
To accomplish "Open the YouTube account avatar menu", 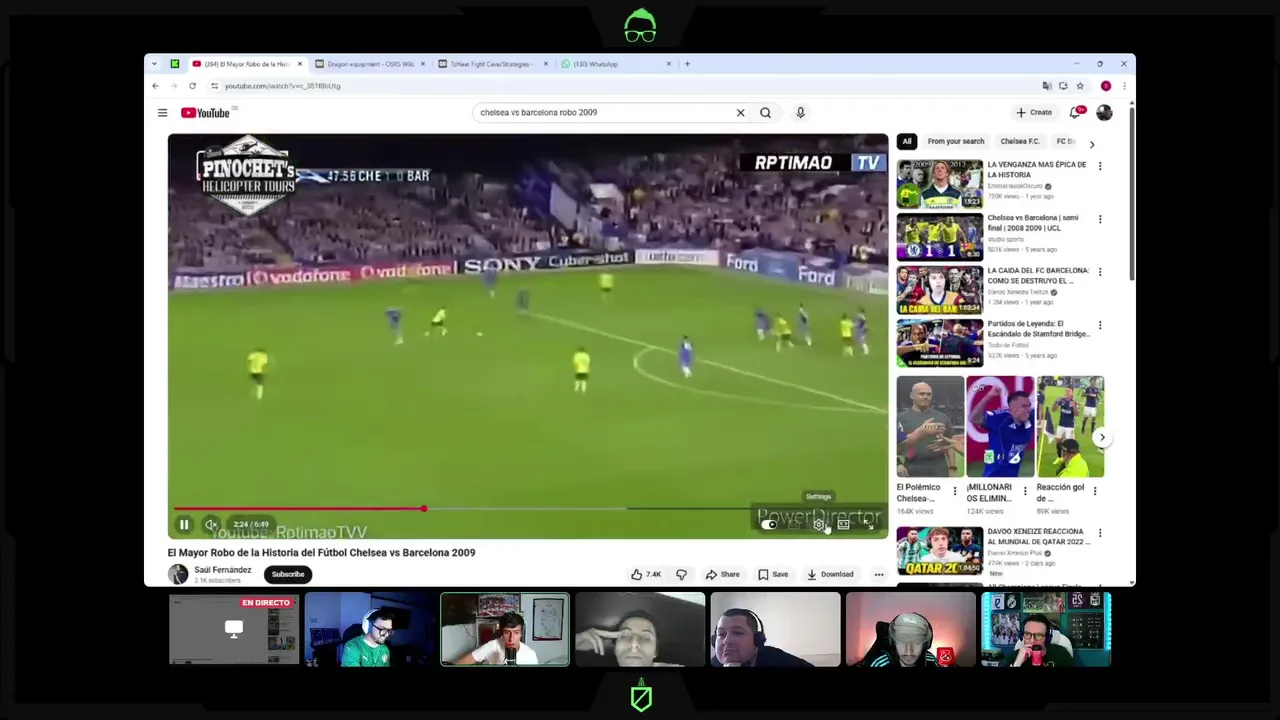I will pos(1104,113).
